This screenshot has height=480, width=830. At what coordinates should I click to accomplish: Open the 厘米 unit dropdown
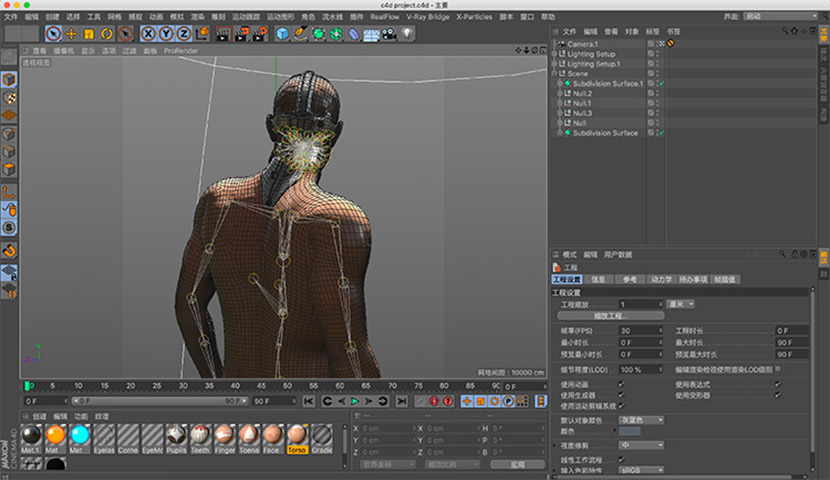pos(681,303)
